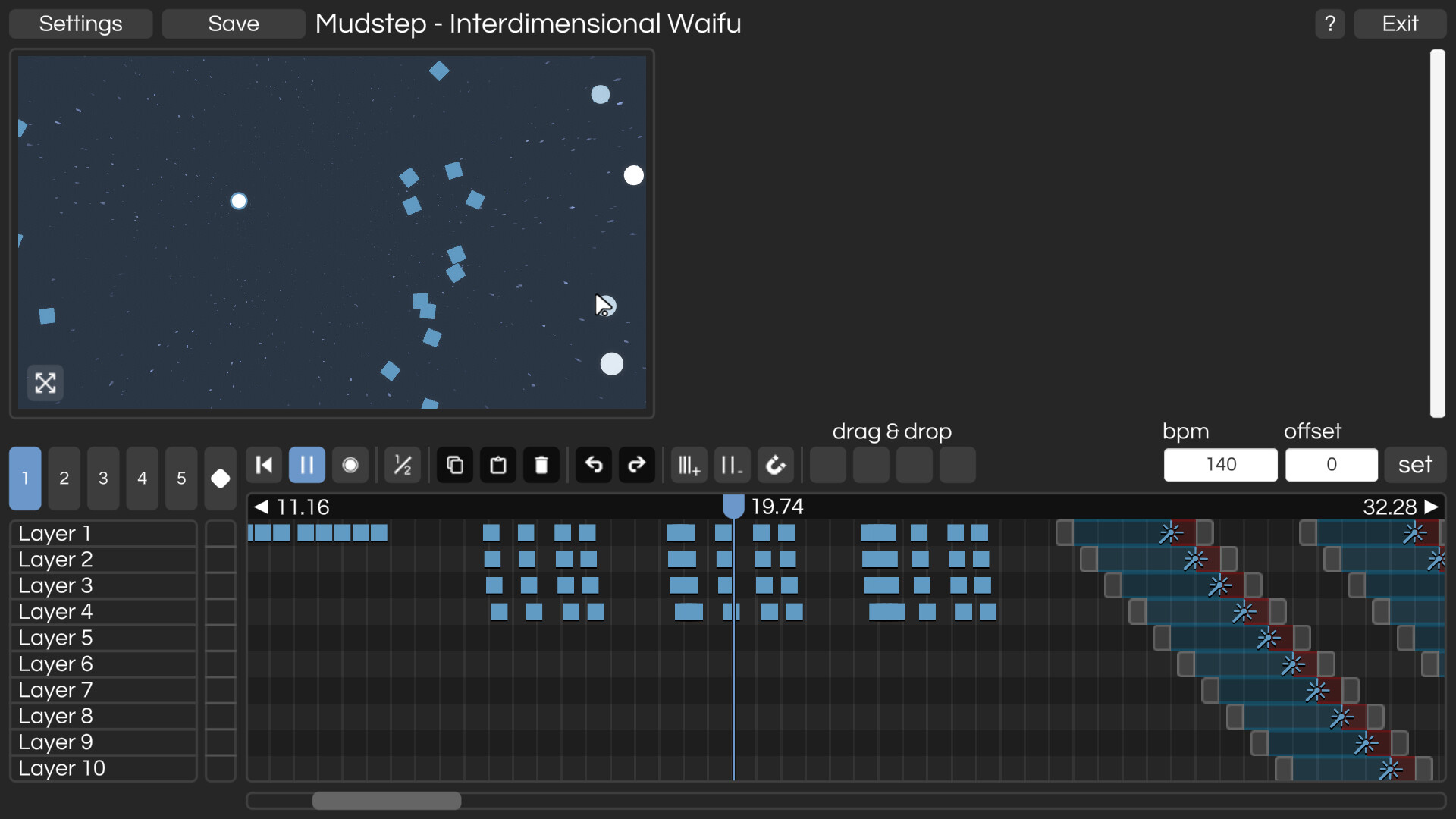The height and width of the screenshot is (819, 1456).
Task: Click the Save button
Action: coord(234,24)
